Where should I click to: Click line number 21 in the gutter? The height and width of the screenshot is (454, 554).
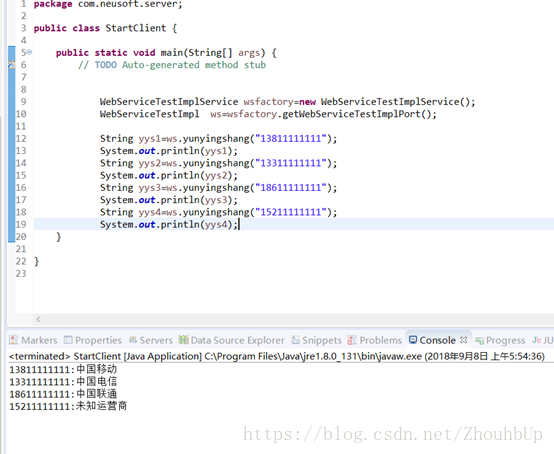point(21,249)
